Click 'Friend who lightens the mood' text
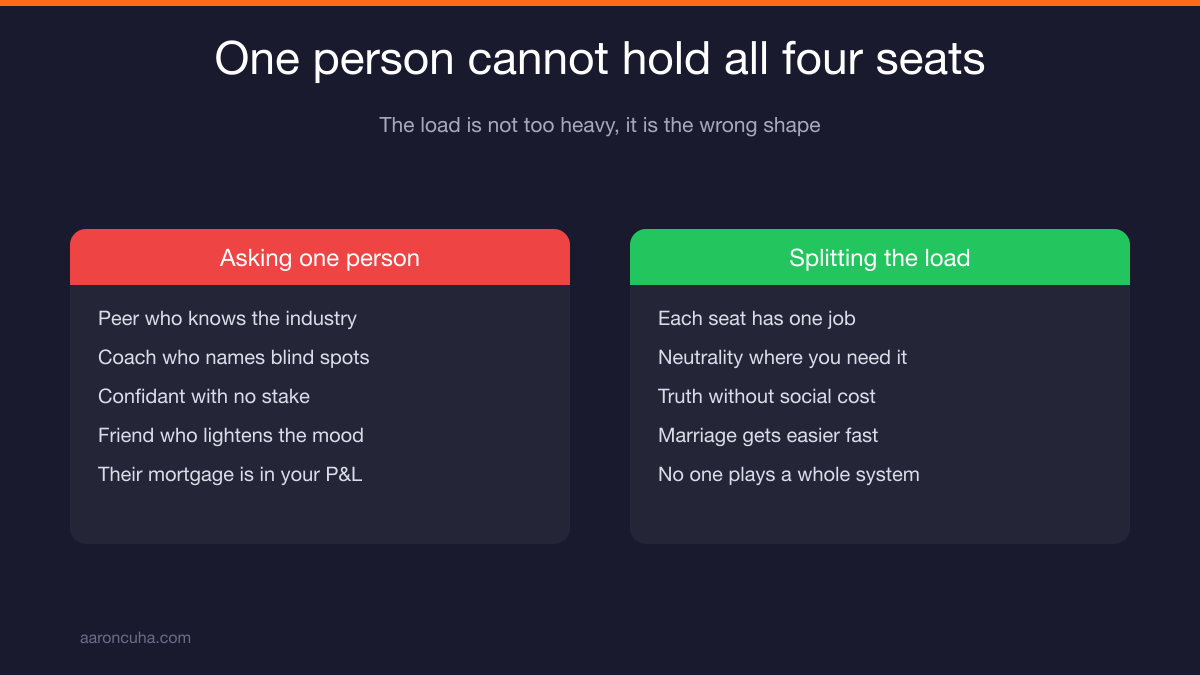The image size is (1200, 675). click(x=231, y=435)
